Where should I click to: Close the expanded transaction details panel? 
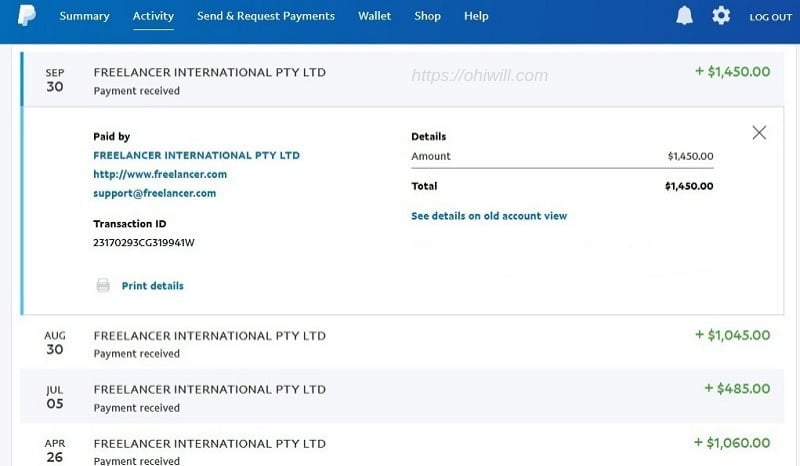tap(759, 133)
